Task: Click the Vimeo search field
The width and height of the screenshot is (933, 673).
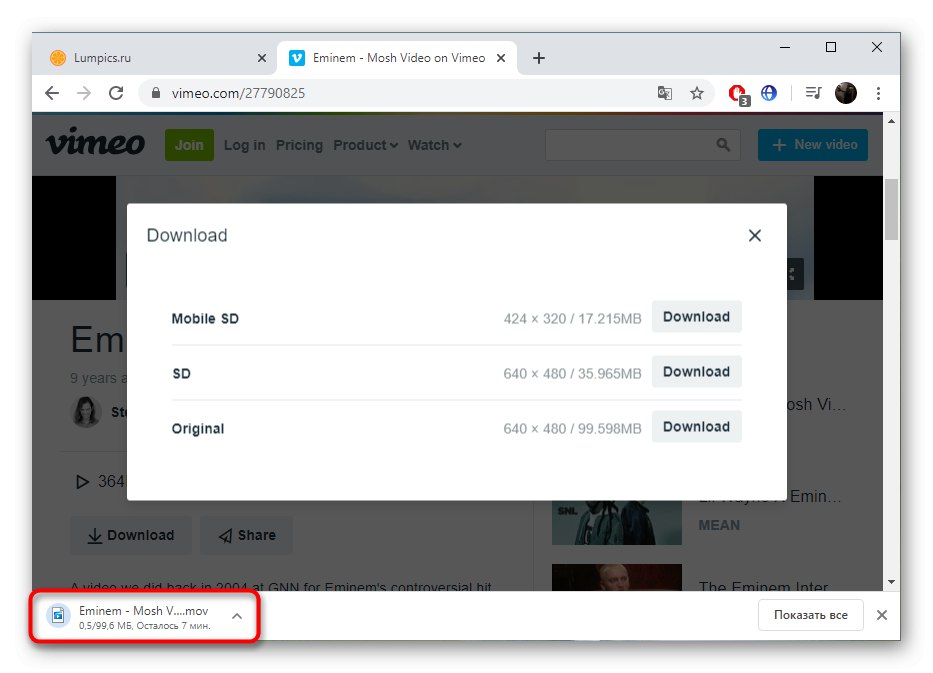Action: 643,145
